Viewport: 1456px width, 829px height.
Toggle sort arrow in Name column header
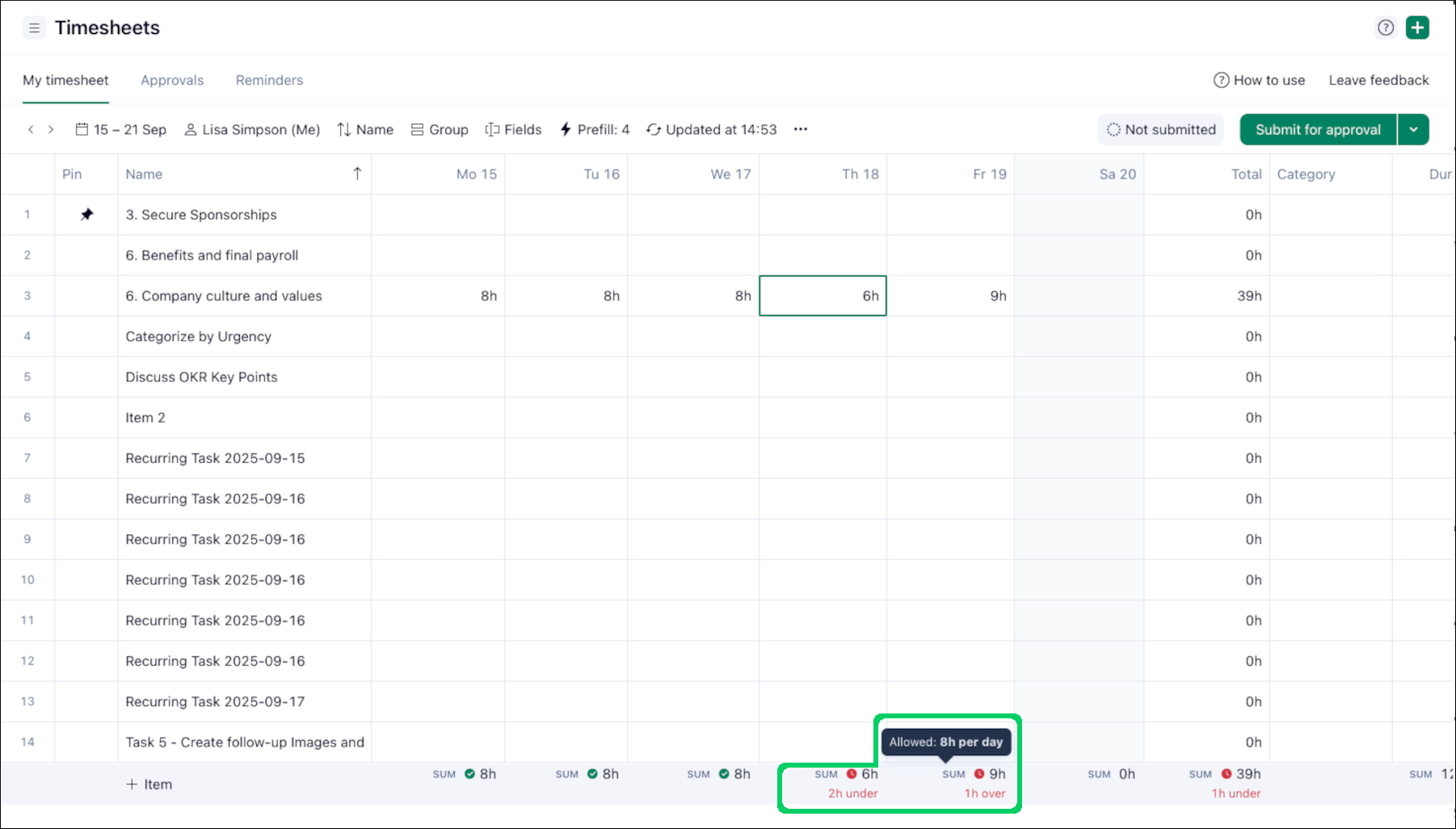tap(357, 174)
